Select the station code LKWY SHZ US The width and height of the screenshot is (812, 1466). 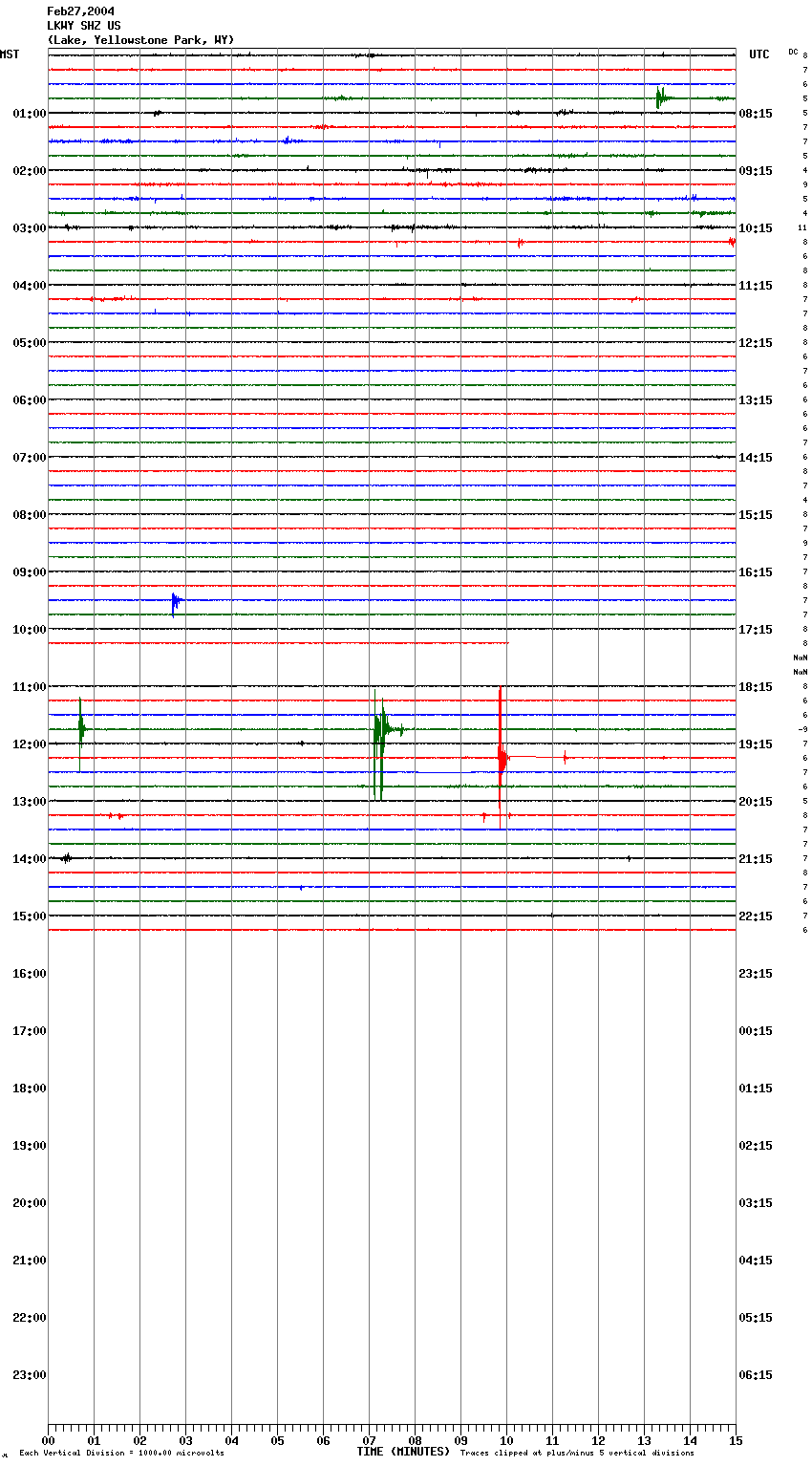pyautogui.click(x=84, y=26)
